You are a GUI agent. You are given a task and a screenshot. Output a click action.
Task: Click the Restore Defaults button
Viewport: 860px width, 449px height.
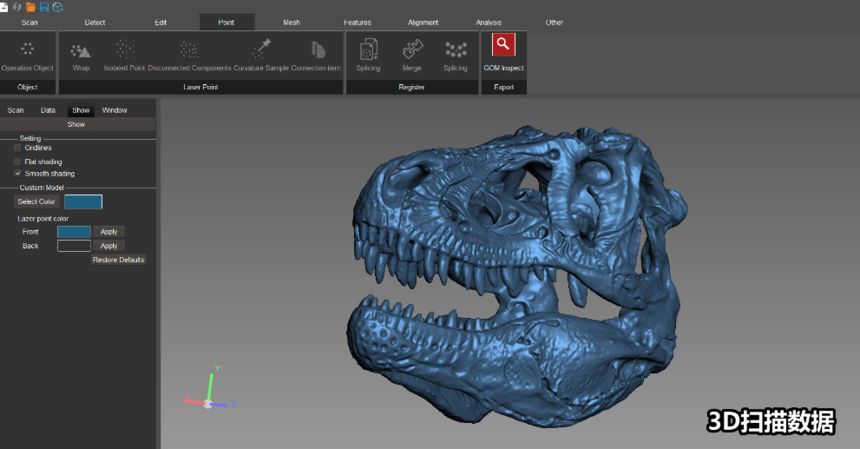118,260
